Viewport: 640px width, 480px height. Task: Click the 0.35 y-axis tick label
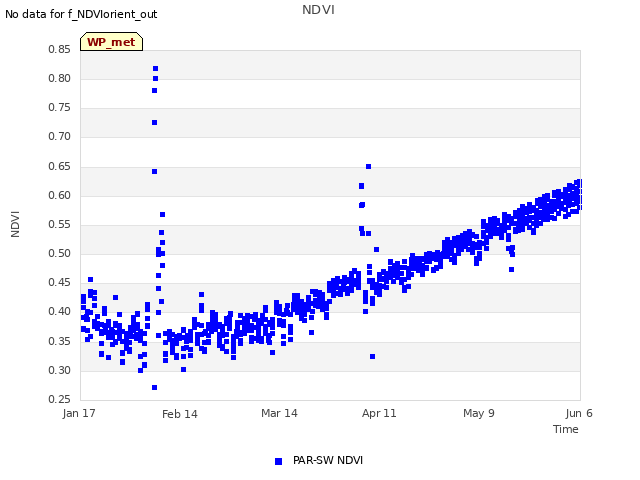click(x=59, y=341)
